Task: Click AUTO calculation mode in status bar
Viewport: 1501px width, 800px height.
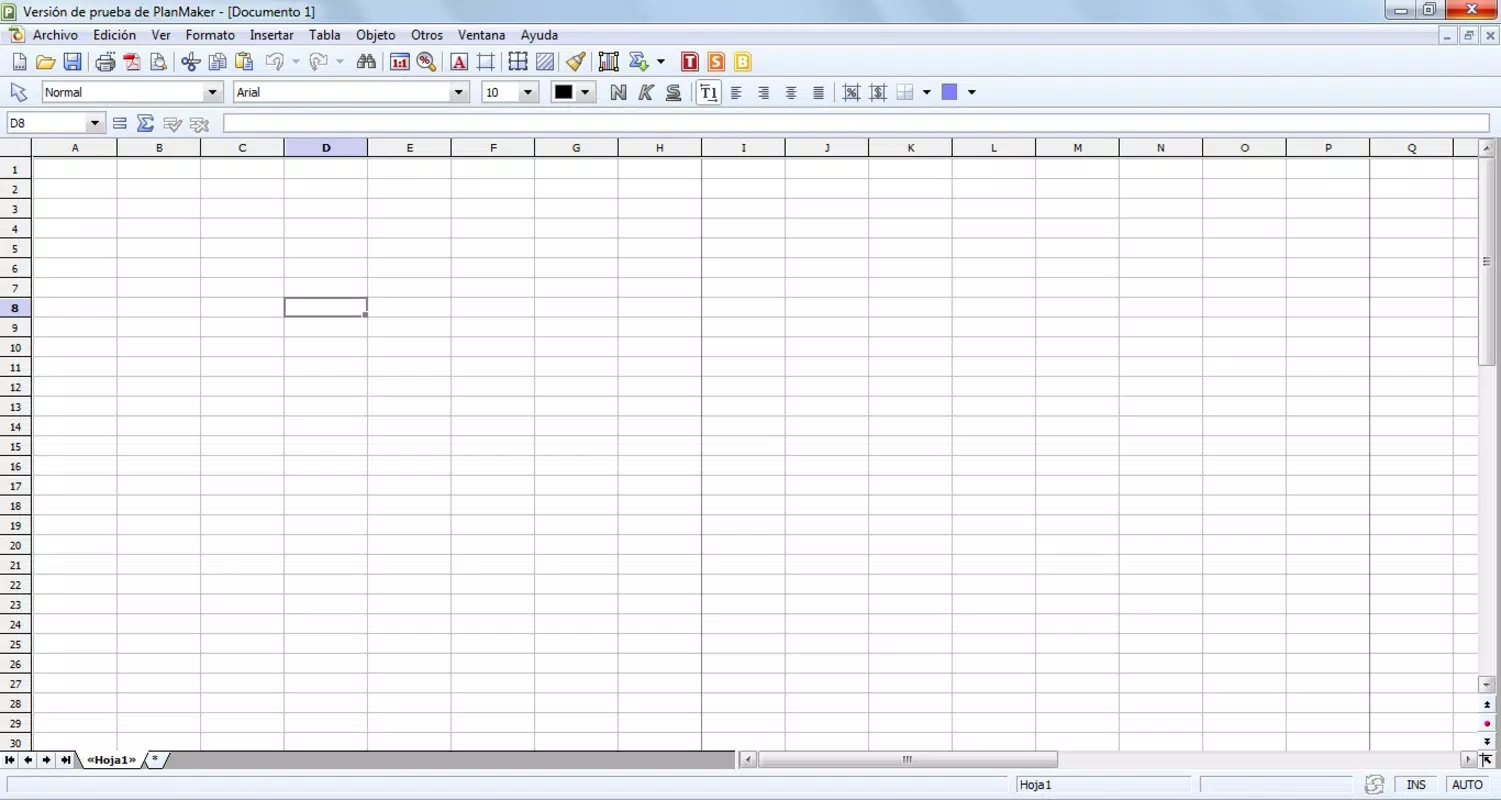Action: (1468, 785)
